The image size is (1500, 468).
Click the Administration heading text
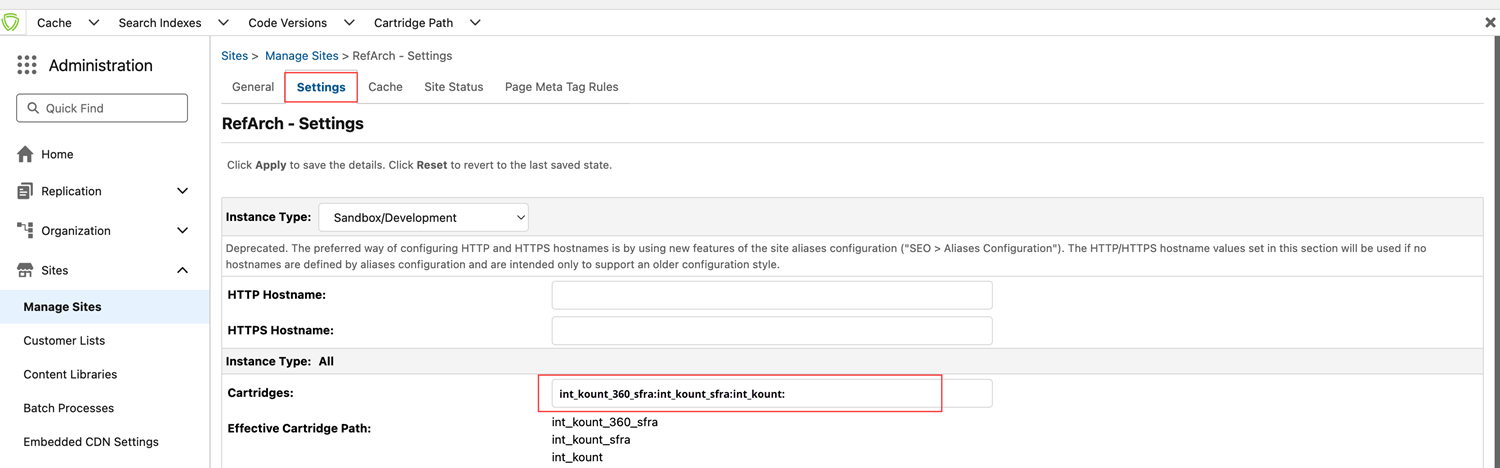pos(101,66)
